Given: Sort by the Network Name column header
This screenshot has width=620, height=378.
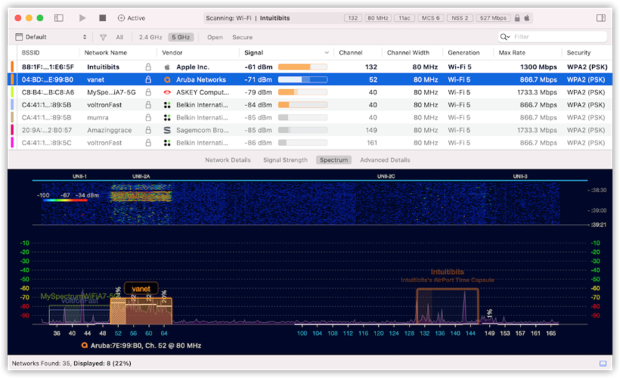Looking at the screenshot, I should (106, 53).
